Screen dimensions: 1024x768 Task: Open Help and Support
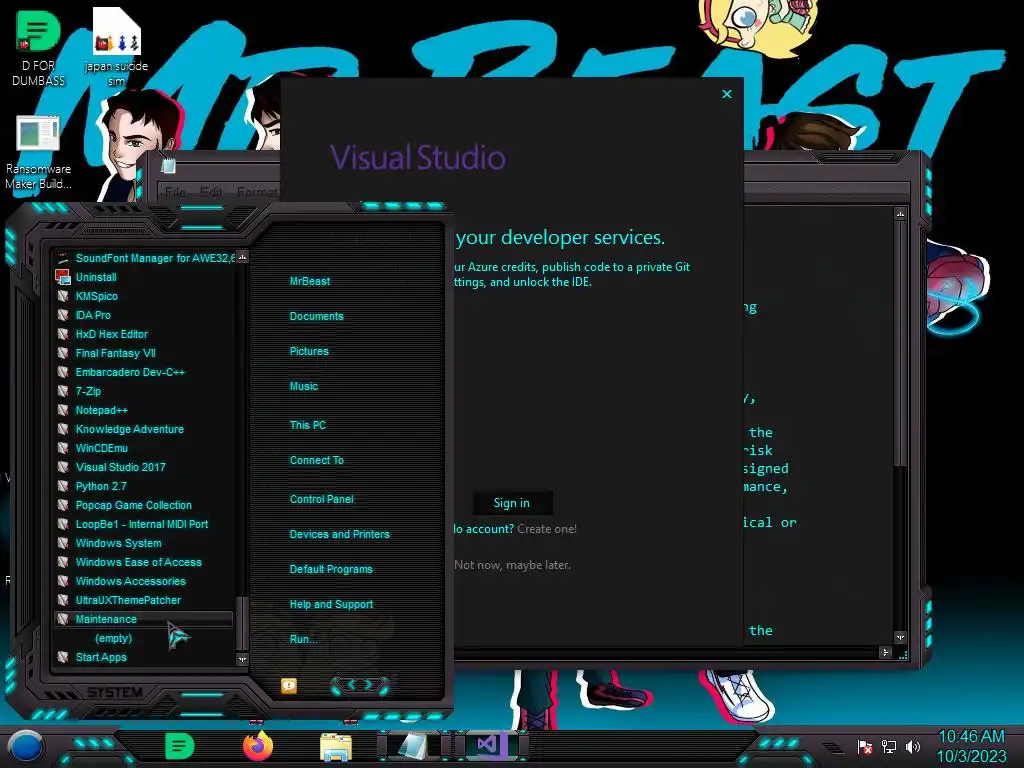click(331, 605)
